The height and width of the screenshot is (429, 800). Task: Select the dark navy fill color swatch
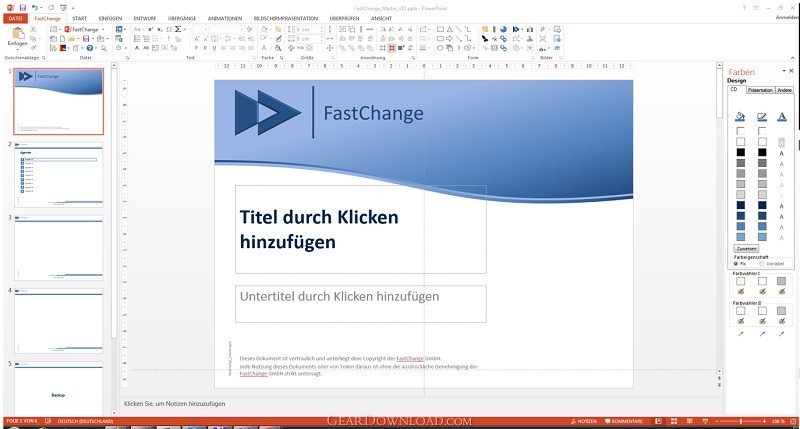click(x=740, y=205)
